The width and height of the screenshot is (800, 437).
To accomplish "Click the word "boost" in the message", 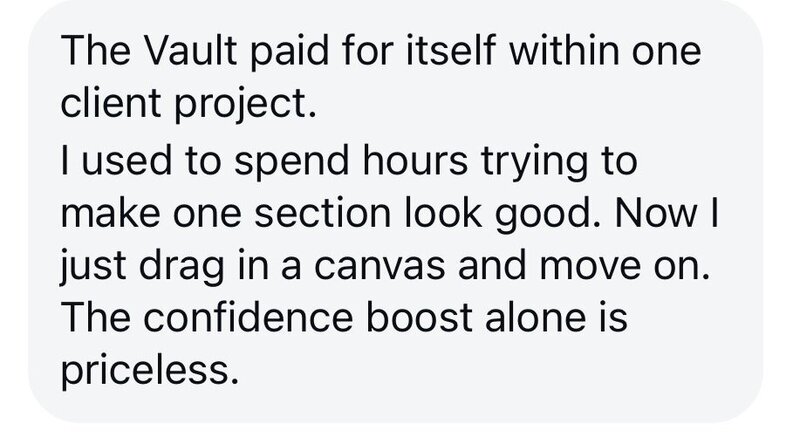I will pos(419,317).
